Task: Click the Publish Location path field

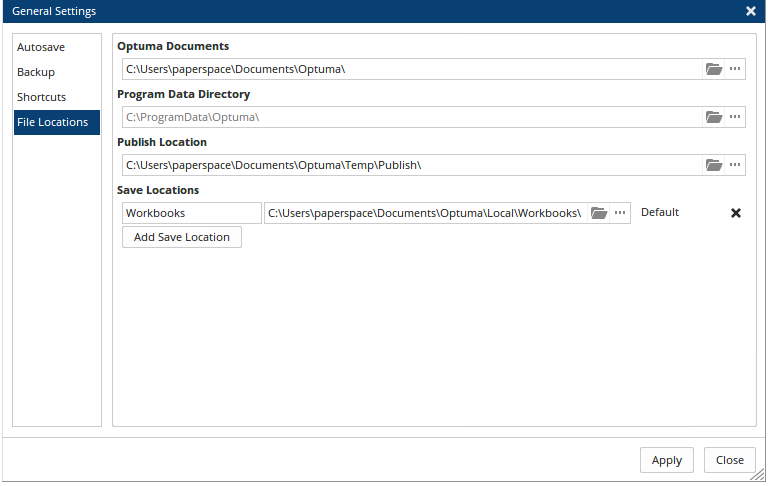Action: tap(412, 165)
